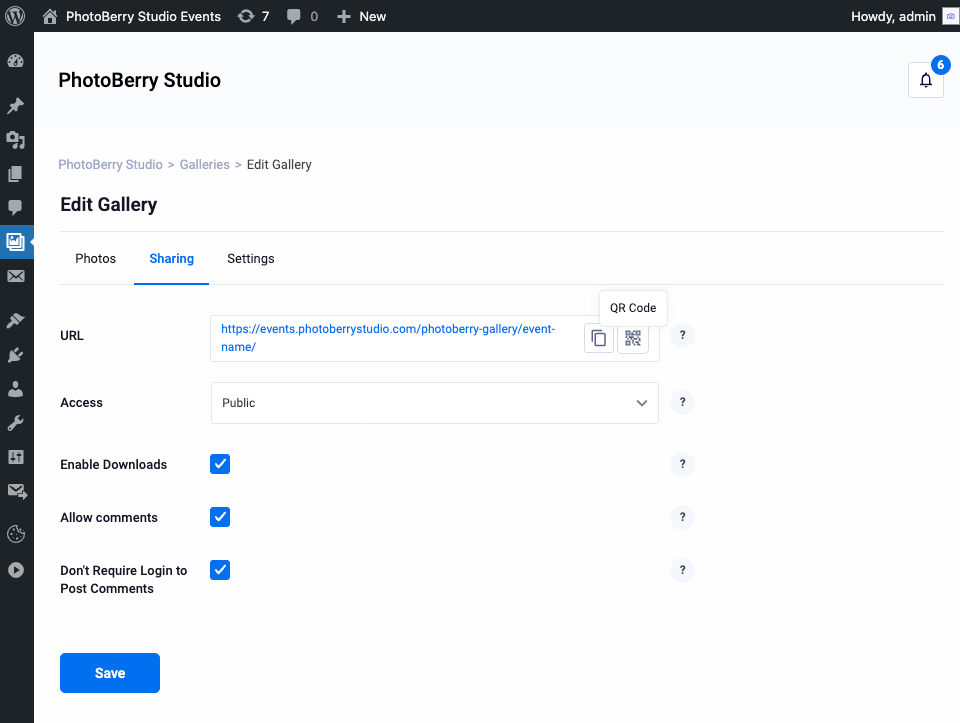This screenshot has height=723, width=960.
Task: Open Pages icon in admin sidebar
Action: coord(16,173)
